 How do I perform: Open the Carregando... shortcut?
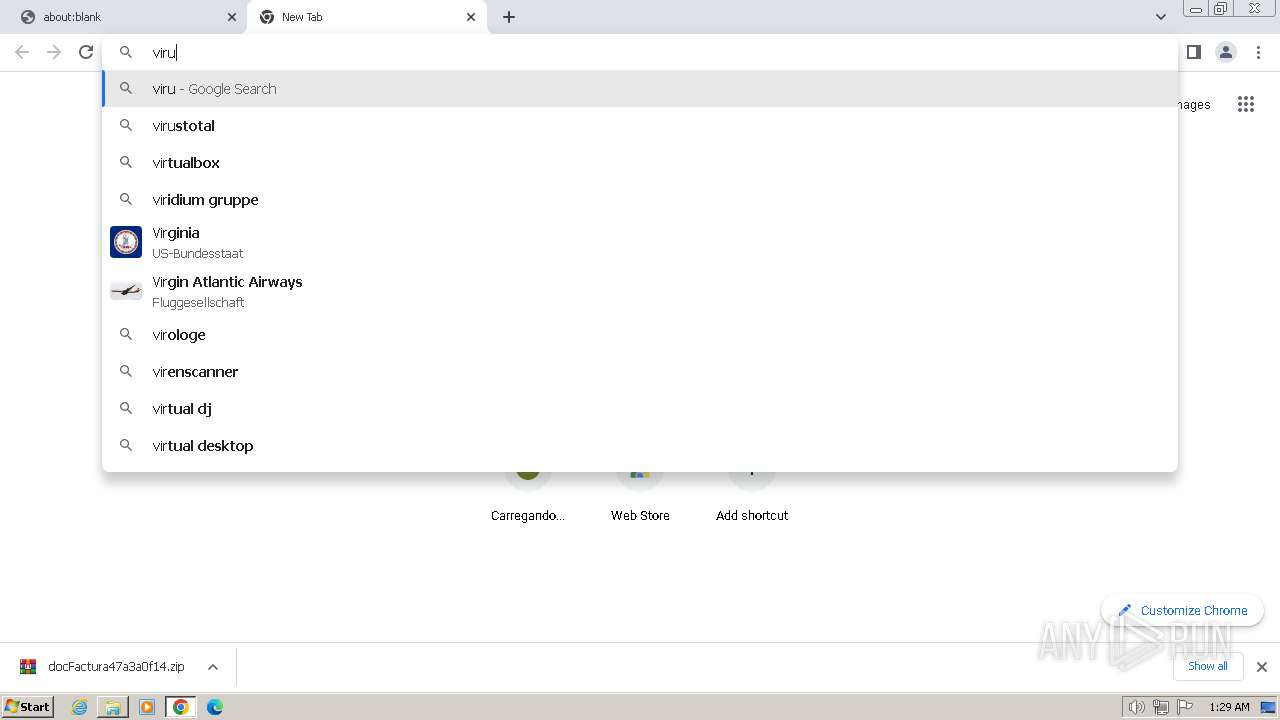tap(528, 497)
